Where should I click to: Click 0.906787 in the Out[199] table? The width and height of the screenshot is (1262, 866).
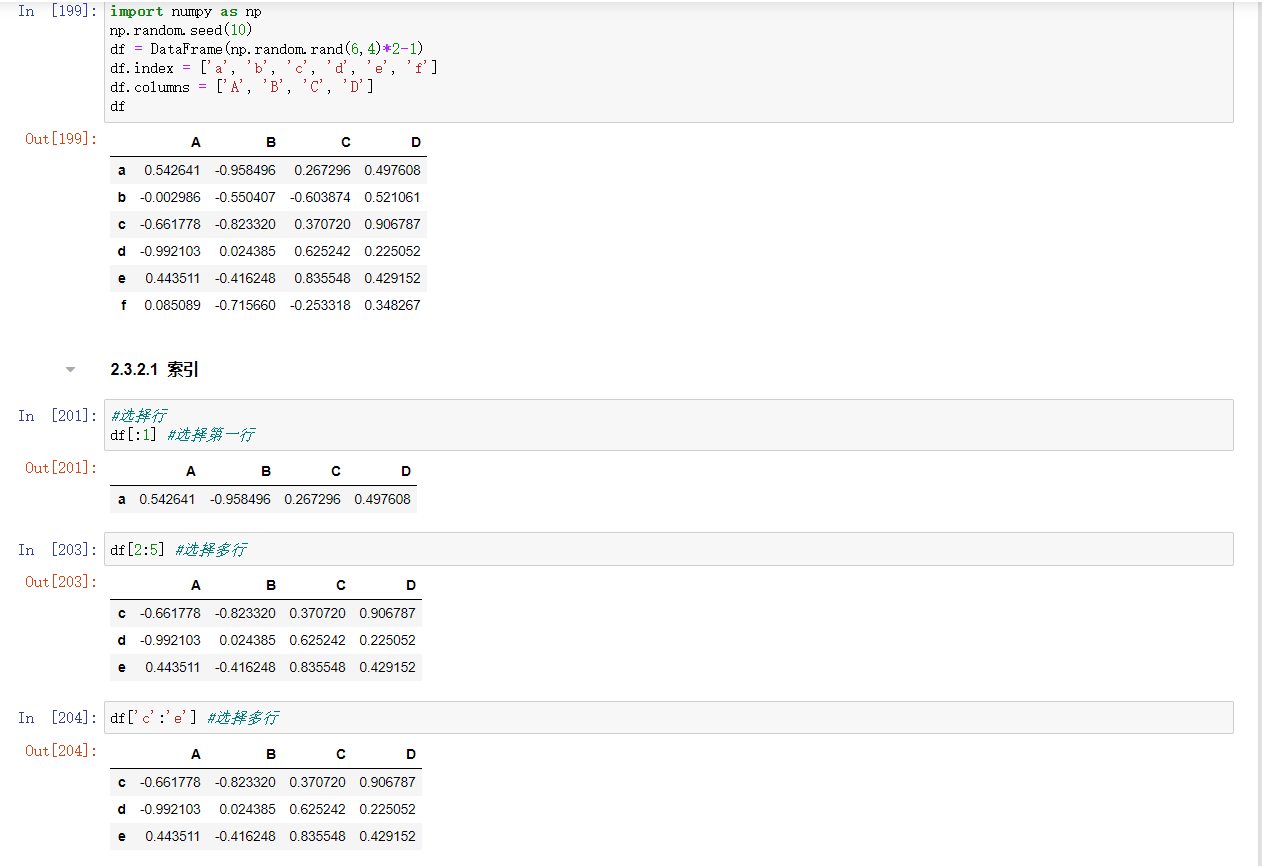click(392, 224)
